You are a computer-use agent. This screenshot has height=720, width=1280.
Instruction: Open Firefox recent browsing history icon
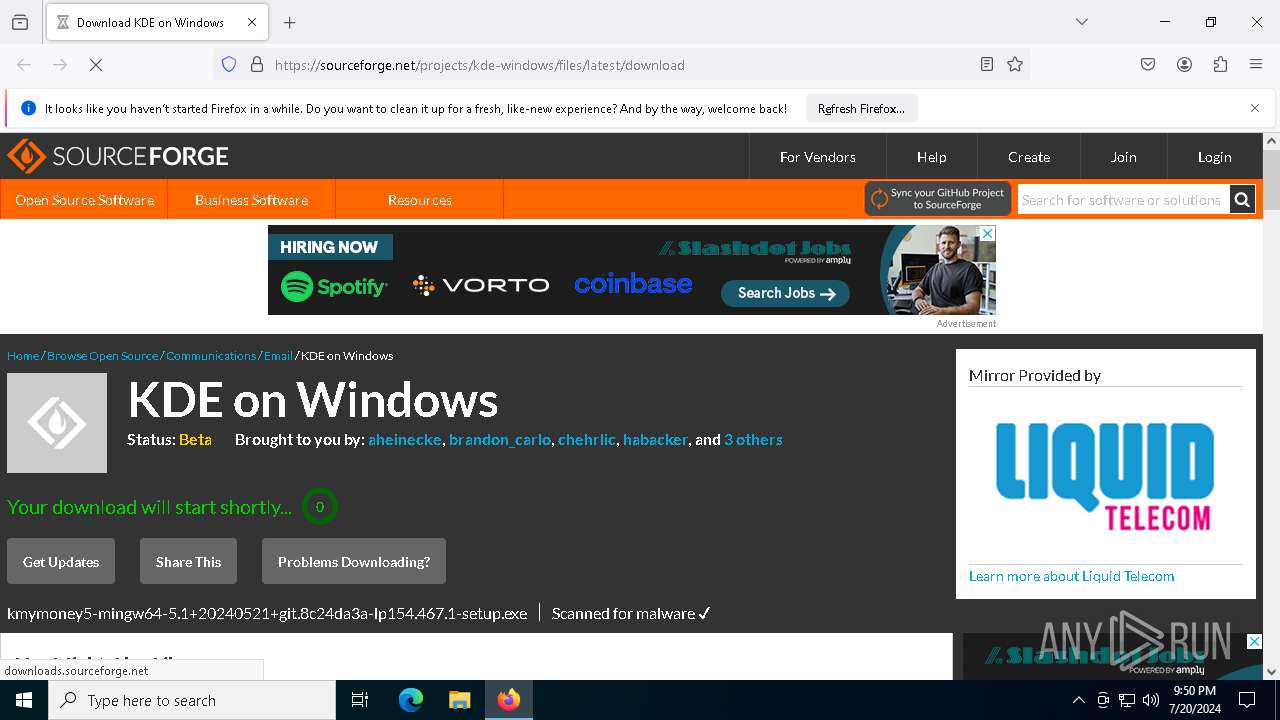point(20,22)
